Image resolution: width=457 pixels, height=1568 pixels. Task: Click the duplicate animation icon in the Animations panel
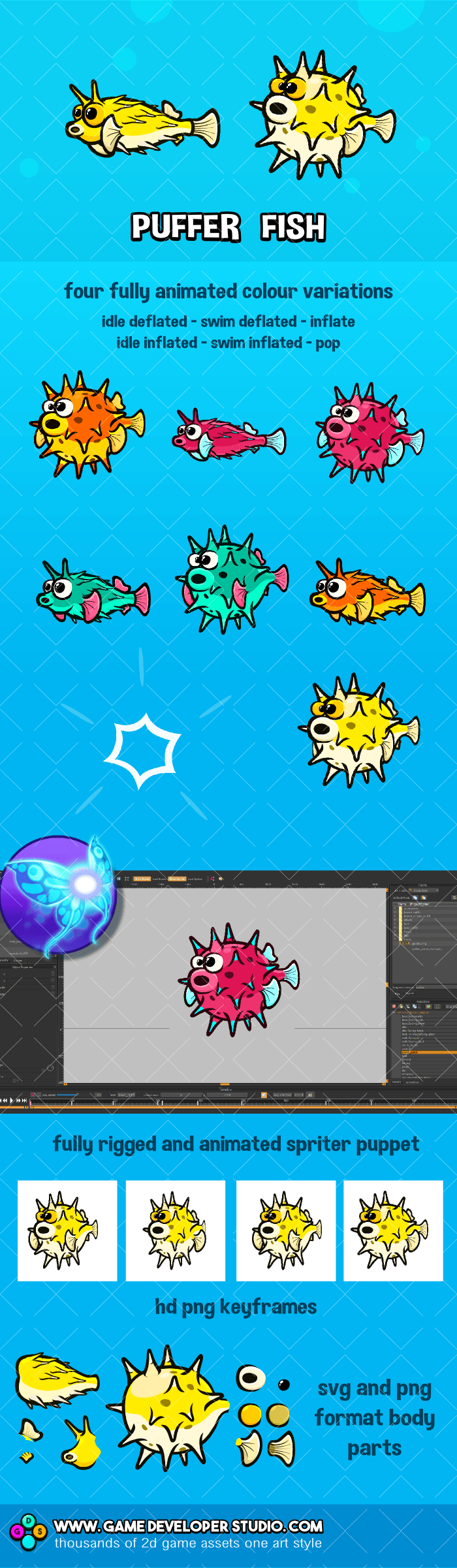(x=415, y=1006)
